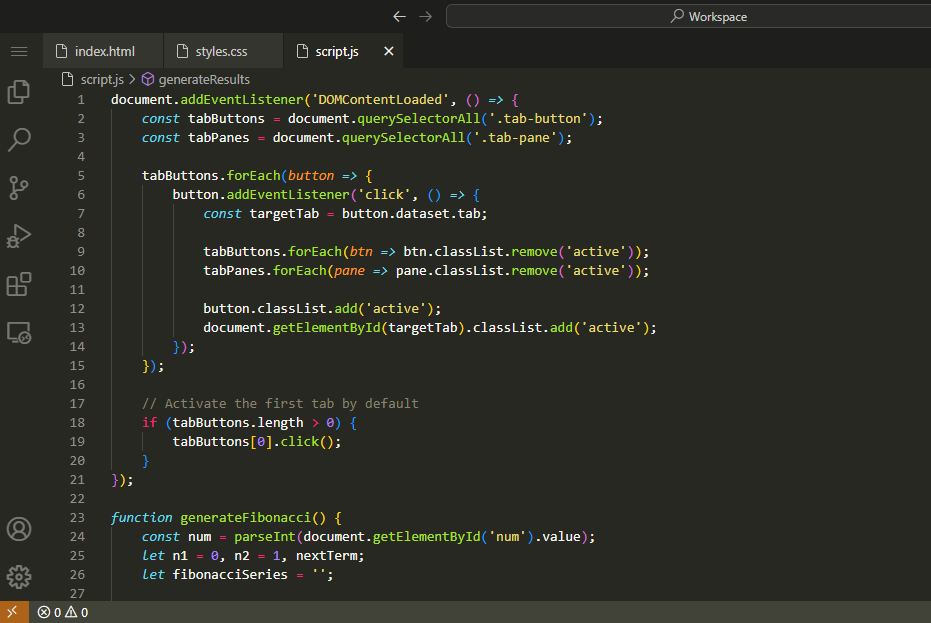Open the Source Control view
Screen dimensions: 931x623
click(x=19, y=188)
